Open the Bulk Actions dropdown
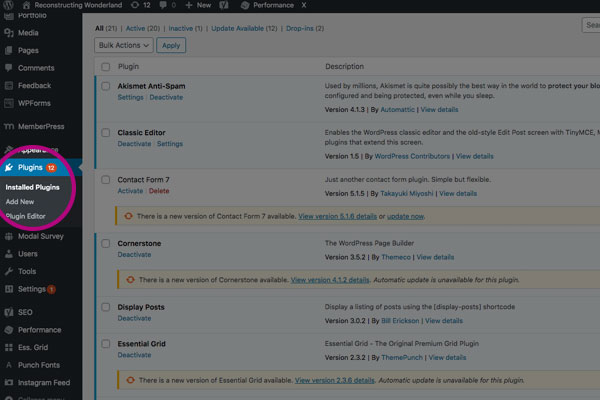 tap(124, 45)
